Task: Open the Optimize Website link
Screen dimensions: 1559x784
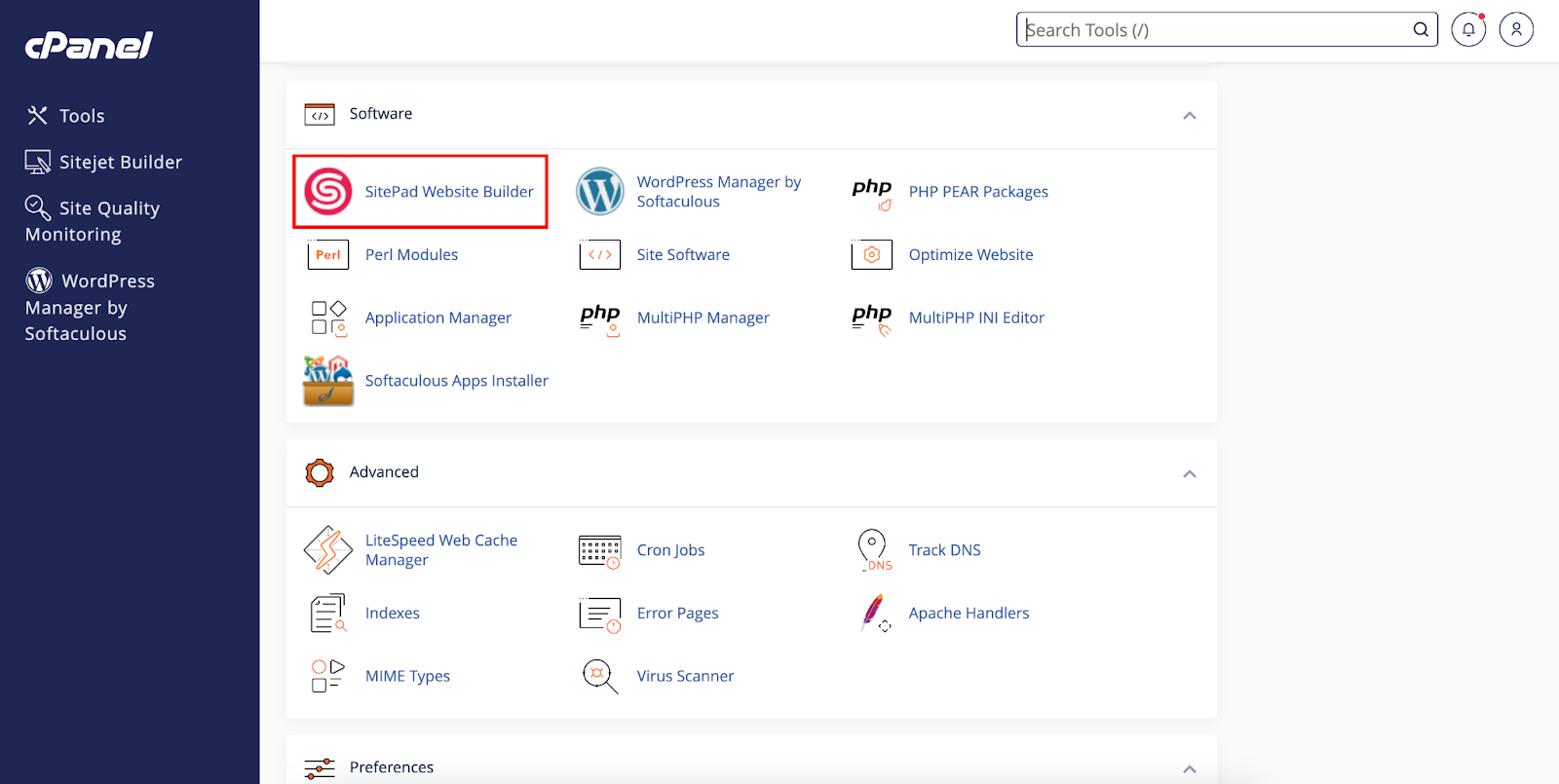Action: click(x=970, y=254)
